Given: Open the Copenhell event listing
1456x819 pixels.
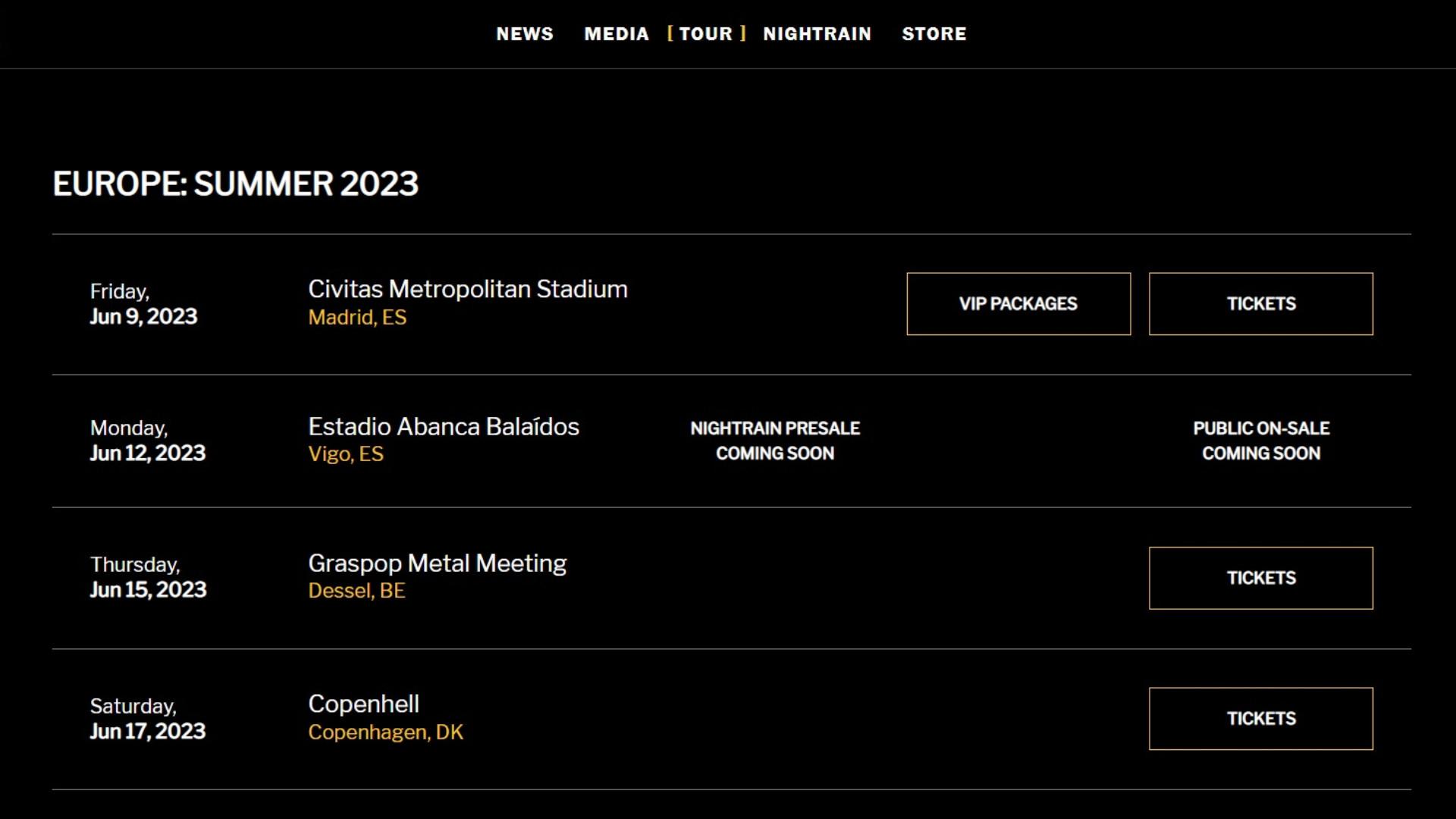Looking at the screenshot, I should pos(363,704).
